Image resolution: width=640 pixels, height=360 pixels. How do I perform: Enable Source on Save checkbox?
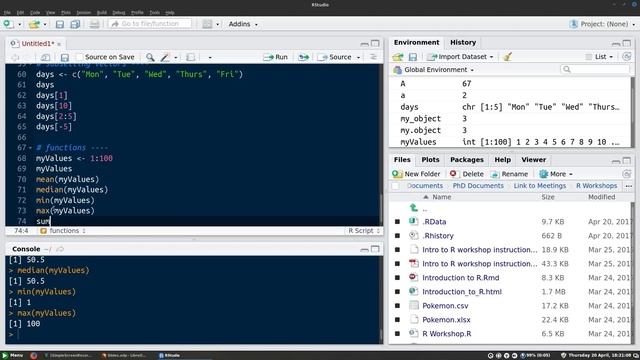(80, 57)
